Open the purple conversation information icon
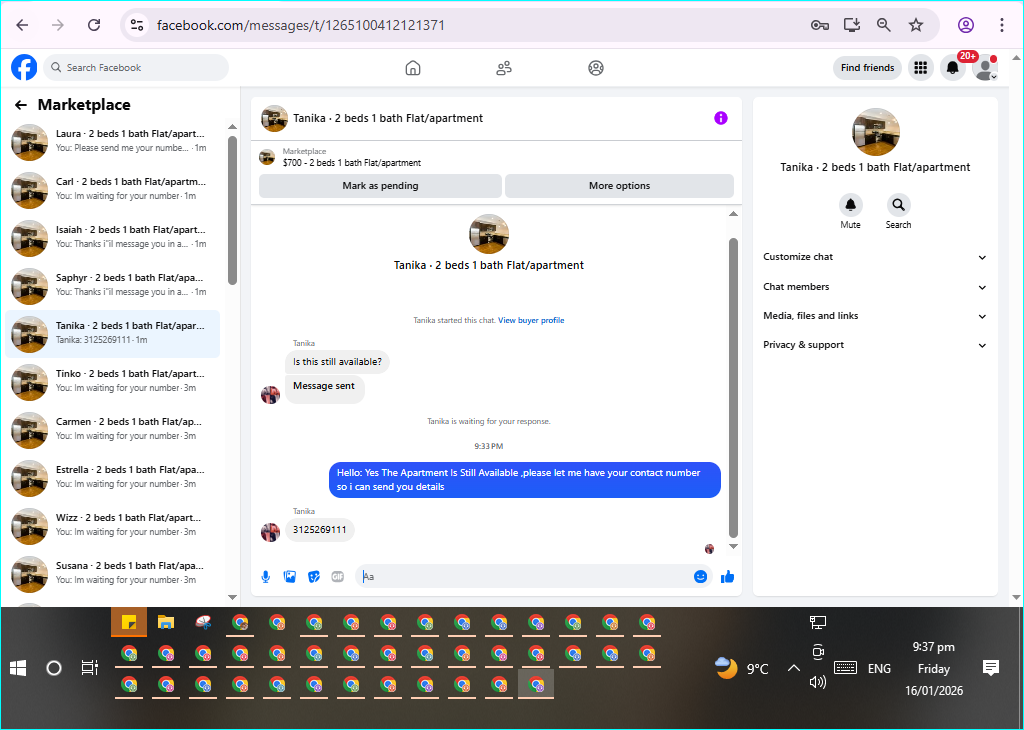The image size is (1024, 730). [x=721, y=118]
